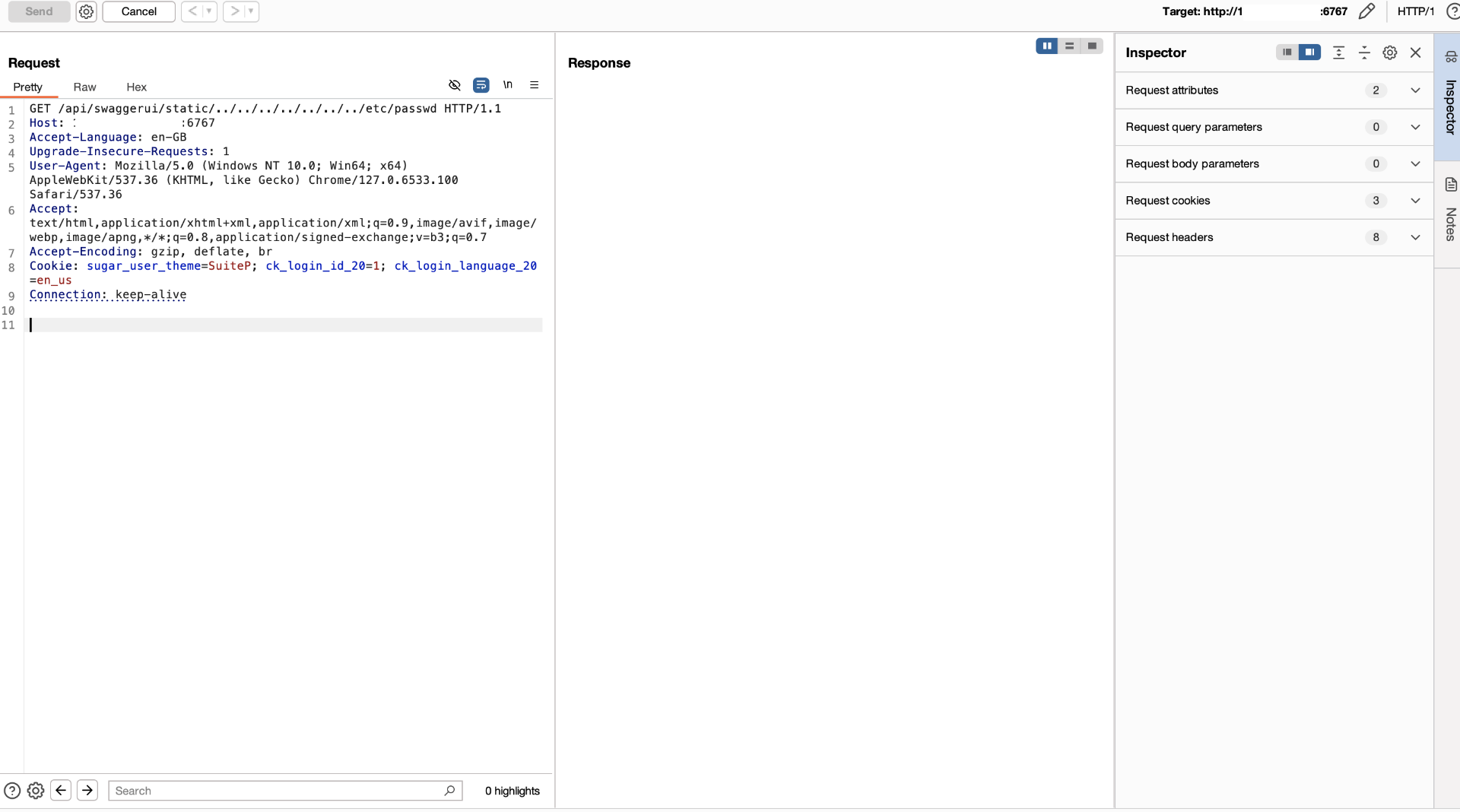This screenshot has width=1460, height=812.
Task: Expand all Inspector sections
Action: point(1339,52)
